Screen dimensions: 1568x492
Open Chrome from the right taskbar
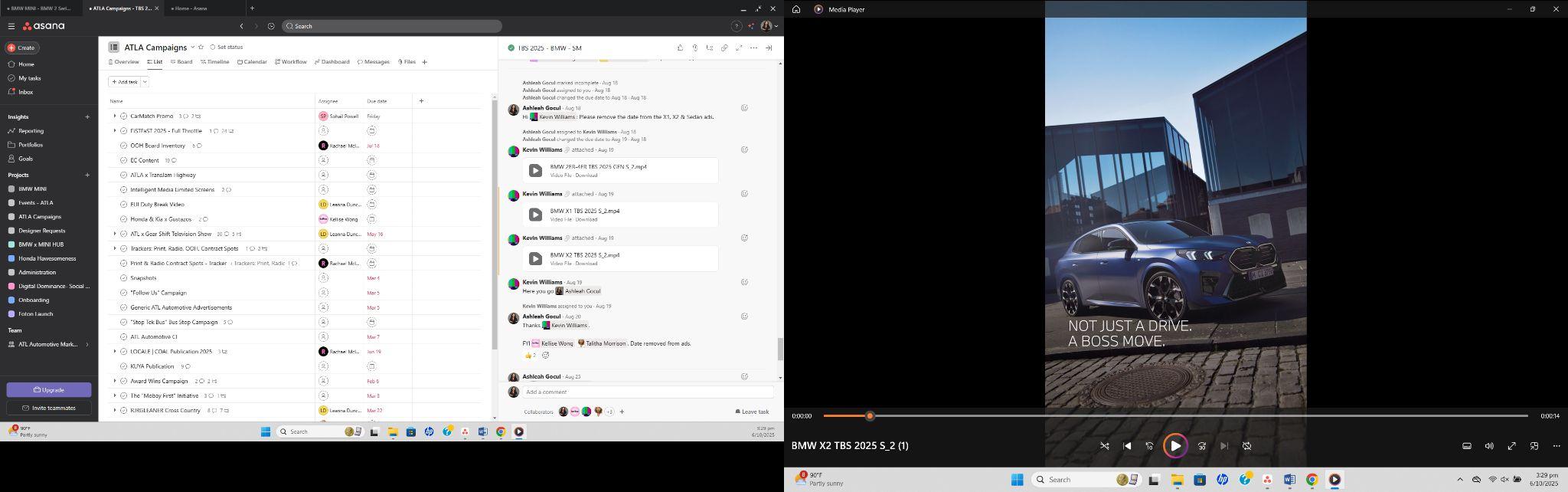tap(1312, 480)
